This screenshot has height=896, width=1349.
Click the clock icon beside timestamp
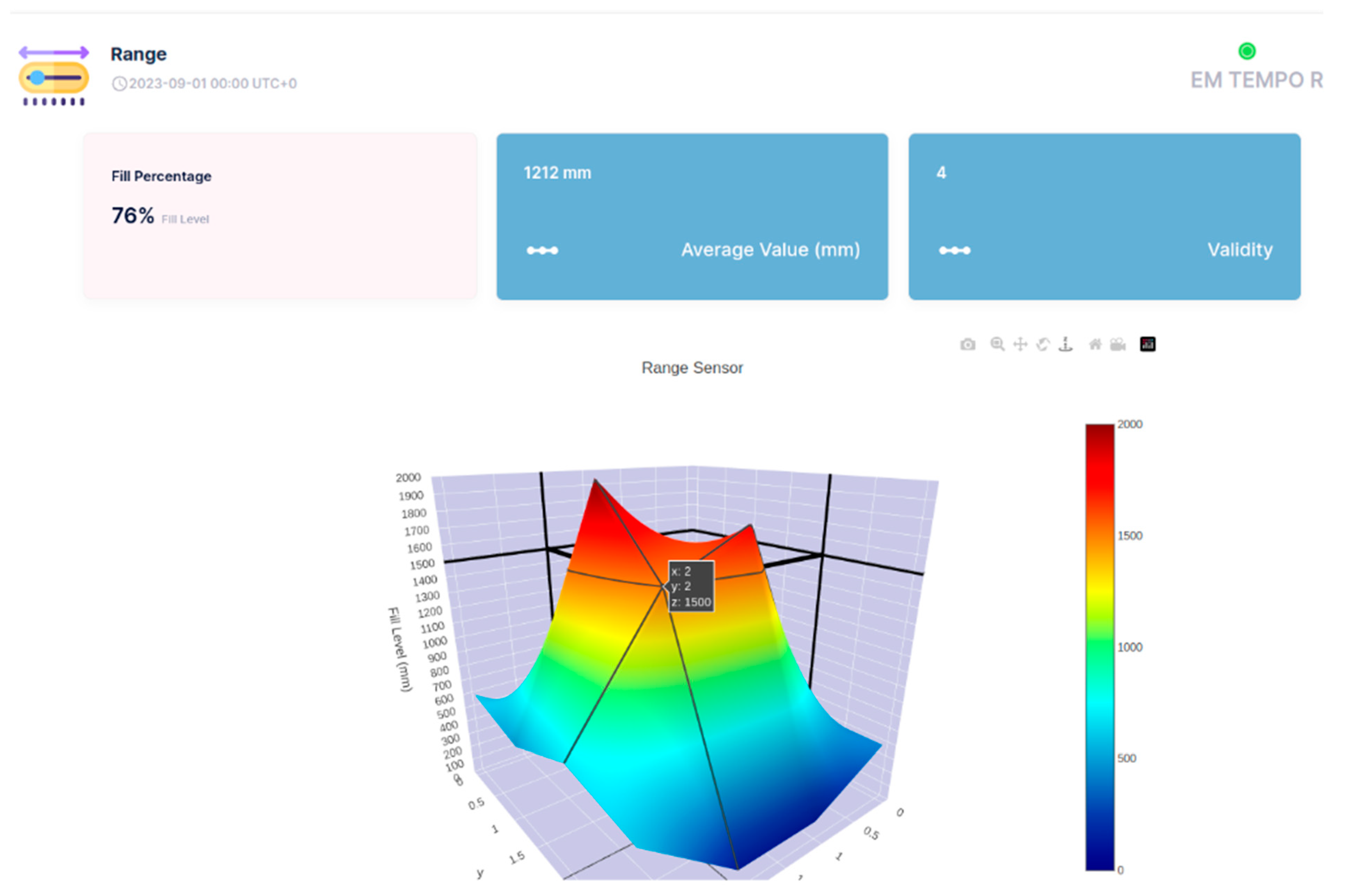click(x=119, y=84)
